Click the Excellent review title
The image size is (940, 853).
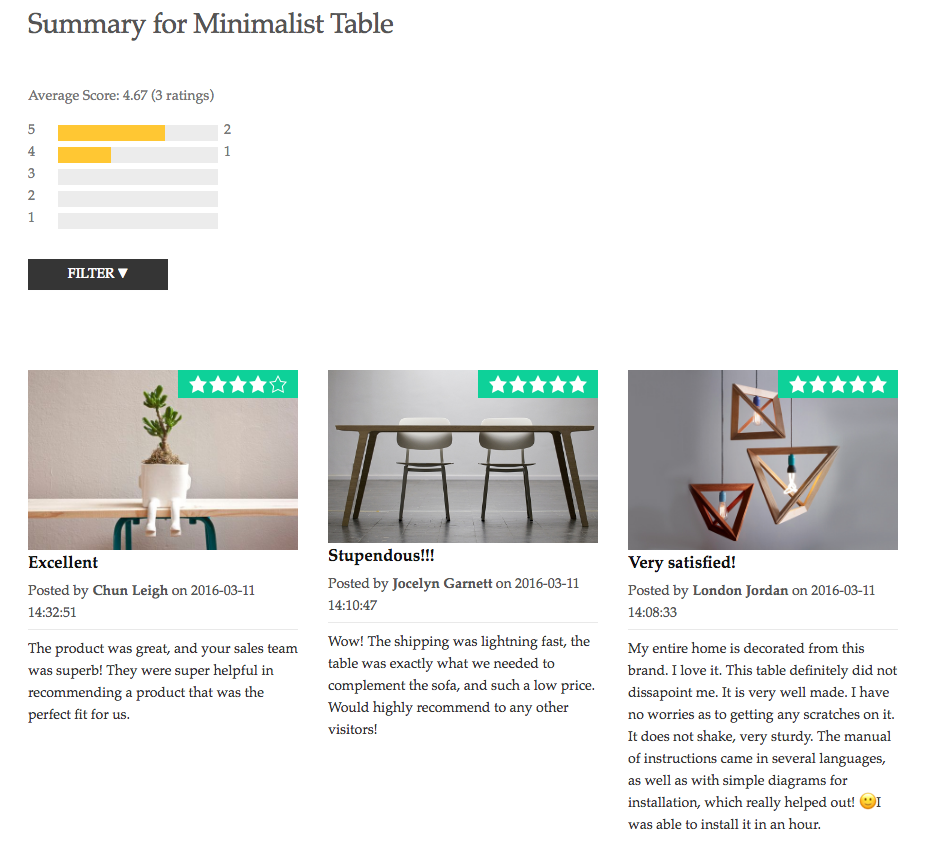pyautogui.click(x=63, y=563)
